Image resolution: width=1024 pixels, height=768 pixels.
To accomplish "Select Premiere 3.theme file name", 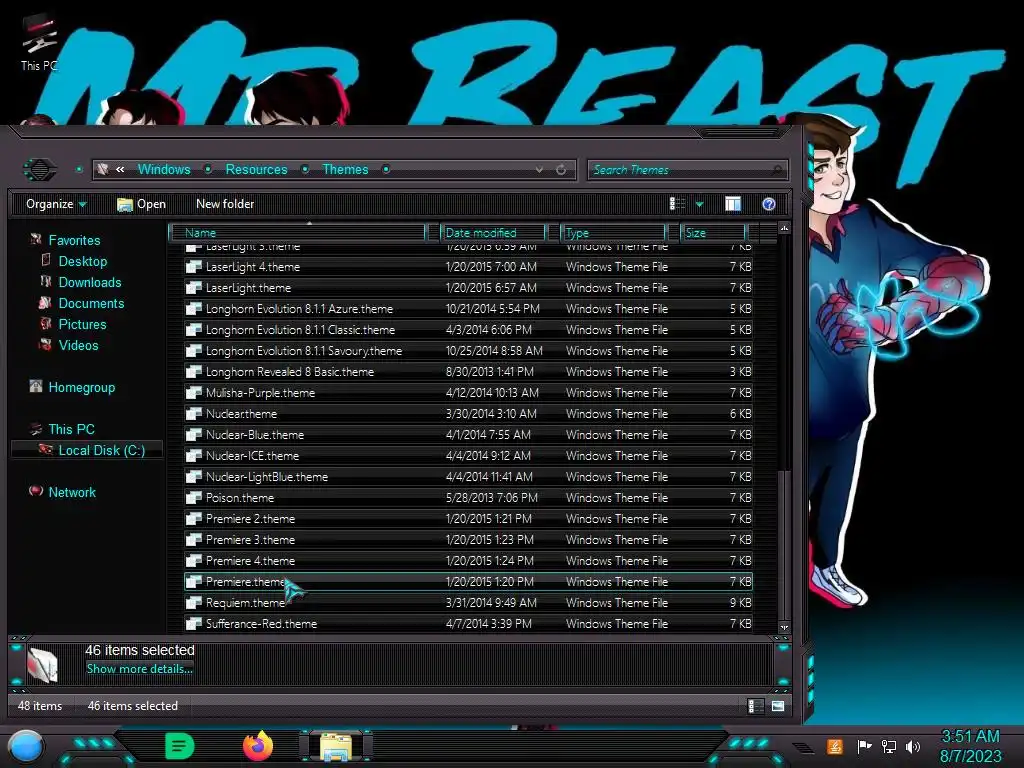I will (250, 539).
